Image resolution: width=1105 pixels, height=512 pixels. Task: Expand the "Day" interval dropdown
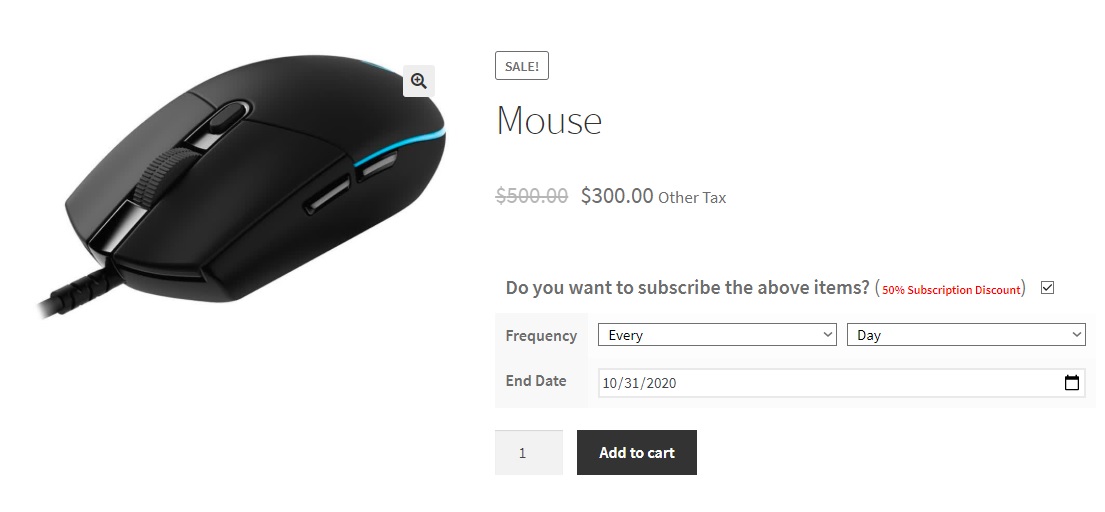pos(966,335)
